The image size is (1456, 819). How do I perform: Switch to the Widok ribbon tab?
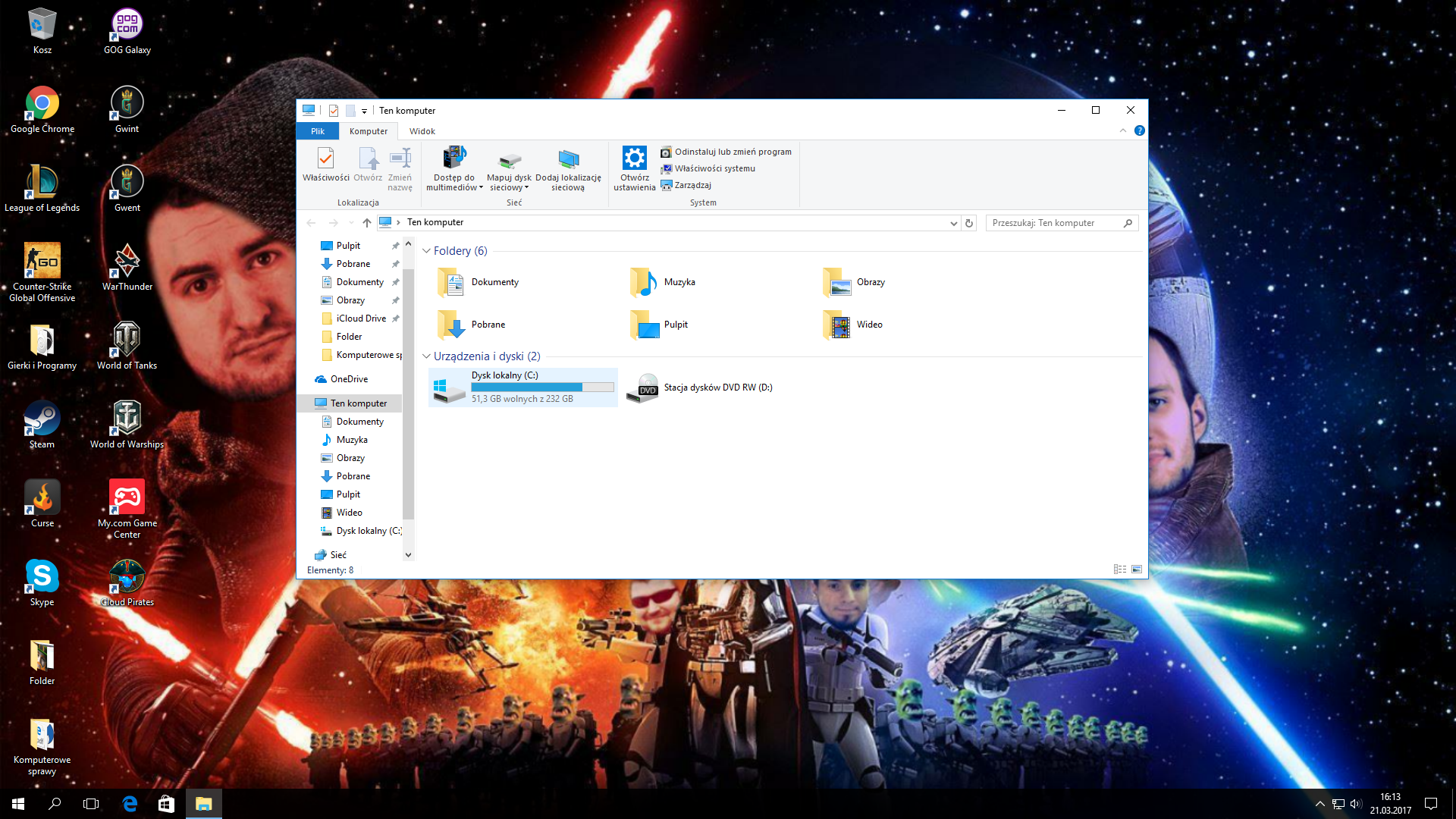422,131
